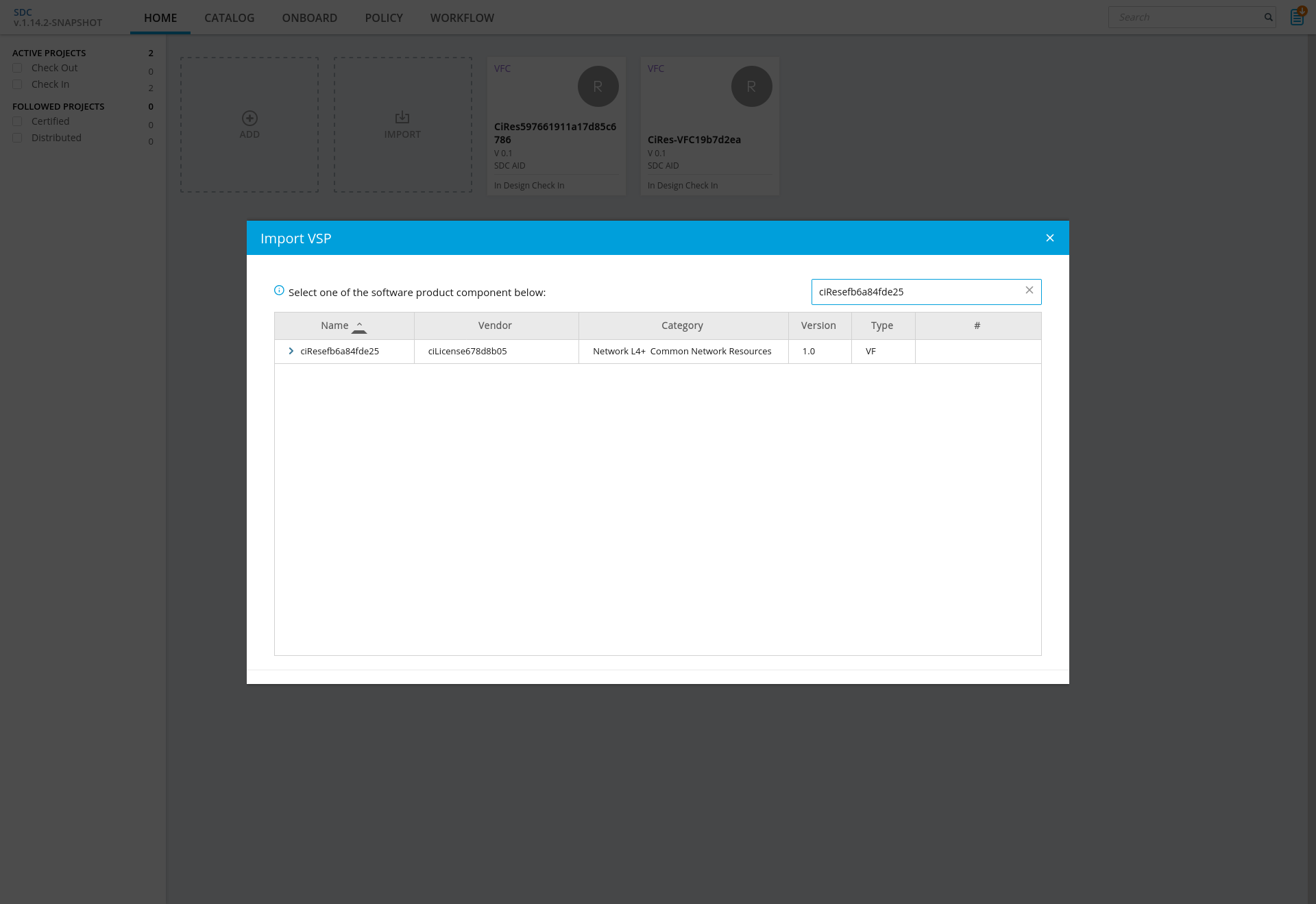Open the CATALOG tab
Image resolution: width=1316 pixels, height=904 pixels.
click(x=229, y=18)
